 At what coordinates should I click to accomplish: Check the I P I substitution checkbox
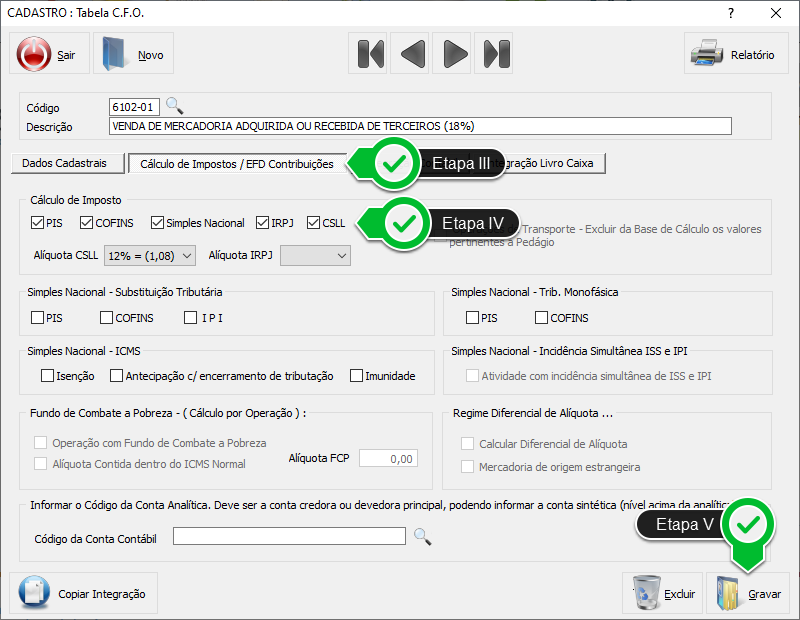click(x=191, y=318)
